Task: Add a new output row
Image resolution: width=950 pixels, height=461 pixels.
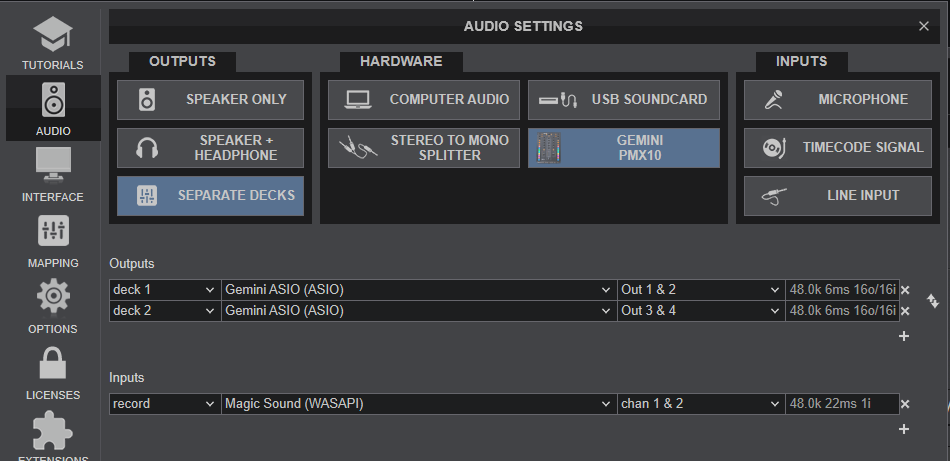Action: (904, 336)
